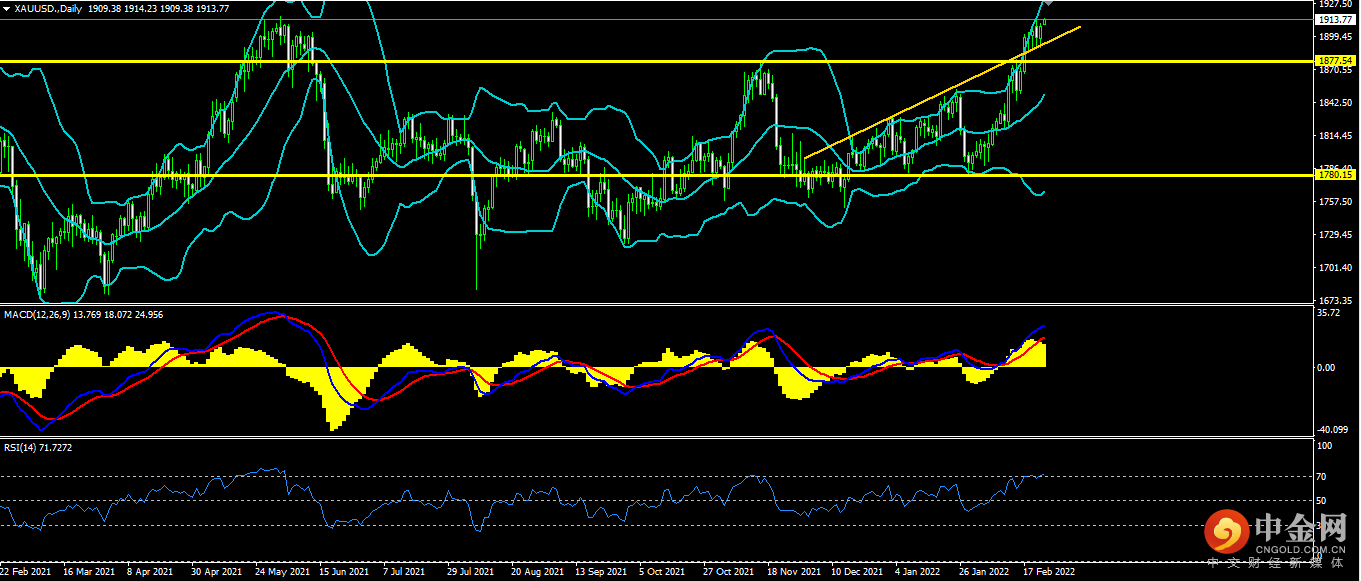Click the 18 Nov 2021 date label
1361x581 pixels.
(x=792, y=572)
